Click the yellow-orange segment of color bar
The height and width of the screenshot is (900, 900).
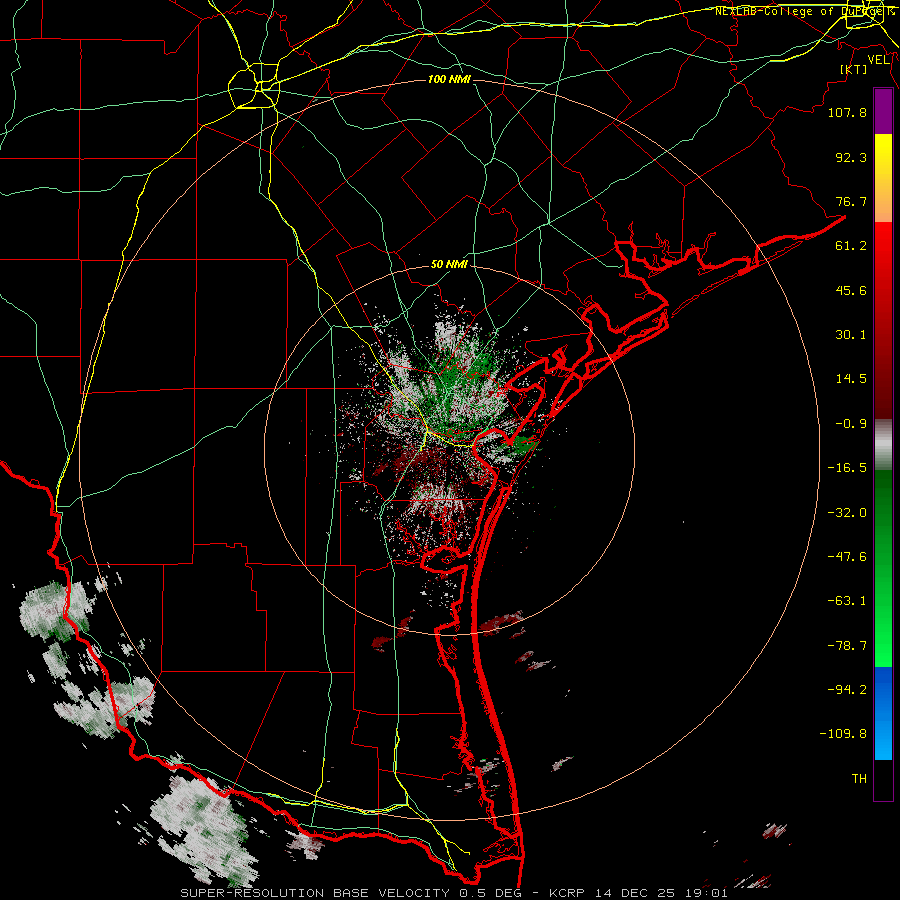(883, 178)
